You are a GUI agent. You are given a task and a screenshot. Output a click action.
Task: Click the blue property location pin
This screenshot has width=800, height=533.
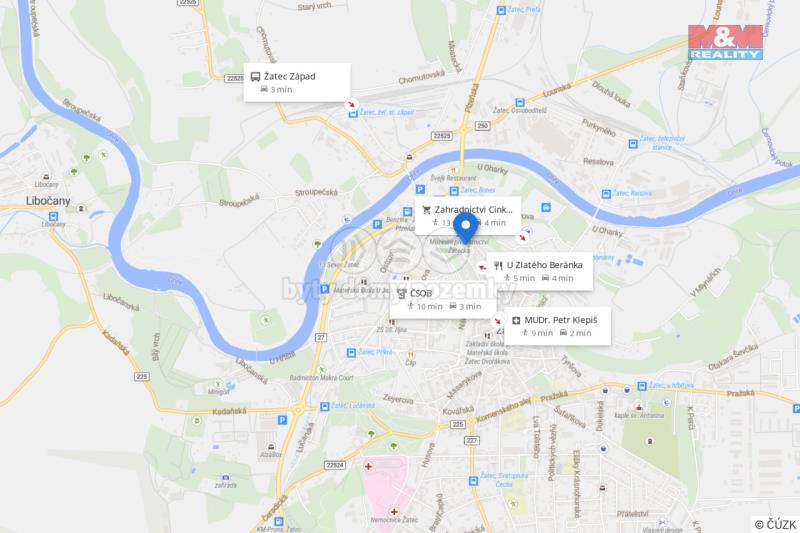point(465,228)
